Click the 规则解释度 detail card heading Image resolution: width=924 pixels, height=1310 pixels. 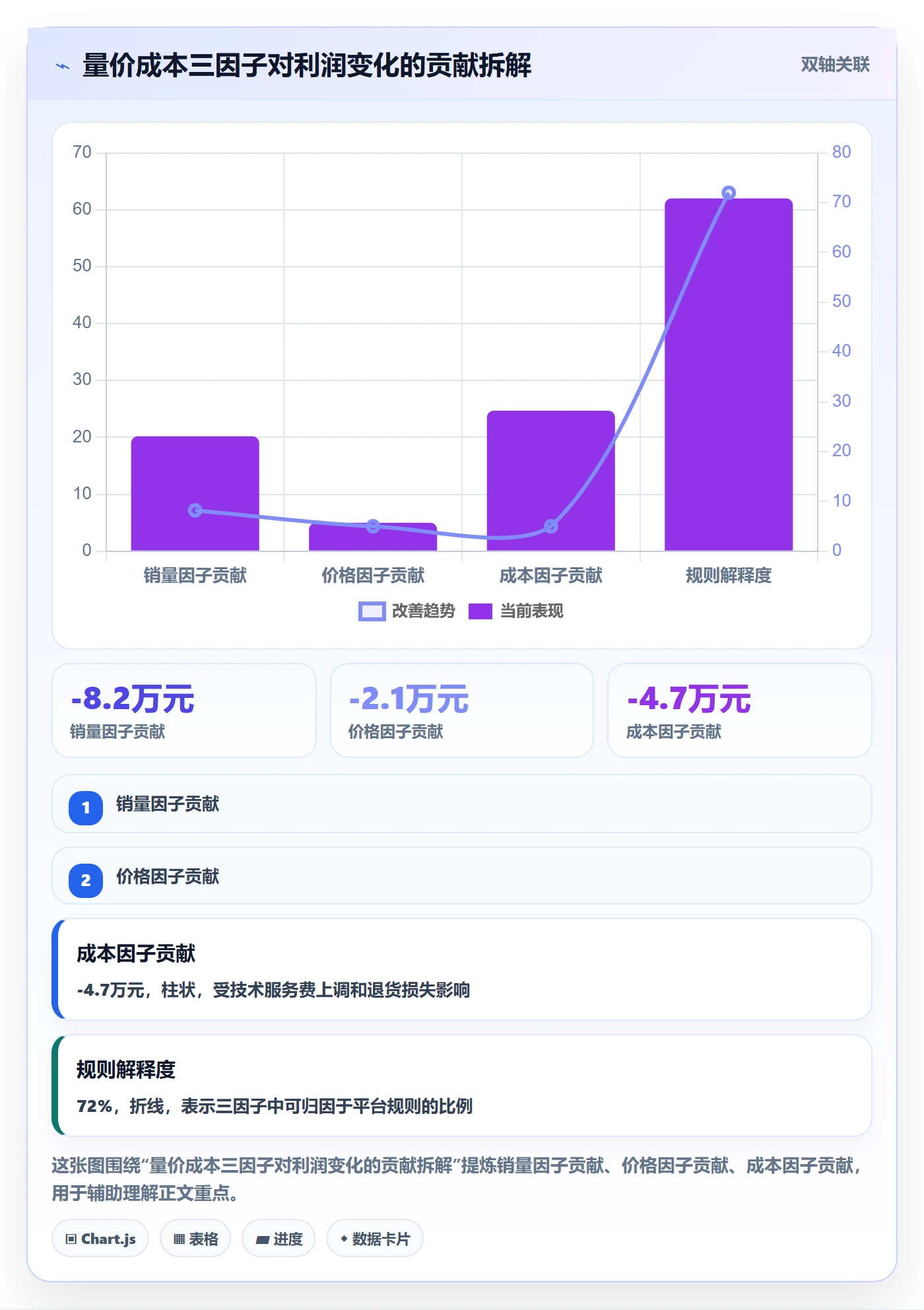126,1070
